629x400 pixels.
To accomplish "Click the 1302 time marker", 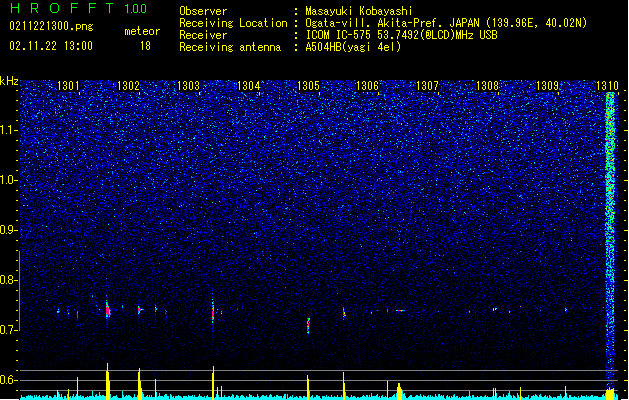I will coord(128,85).
